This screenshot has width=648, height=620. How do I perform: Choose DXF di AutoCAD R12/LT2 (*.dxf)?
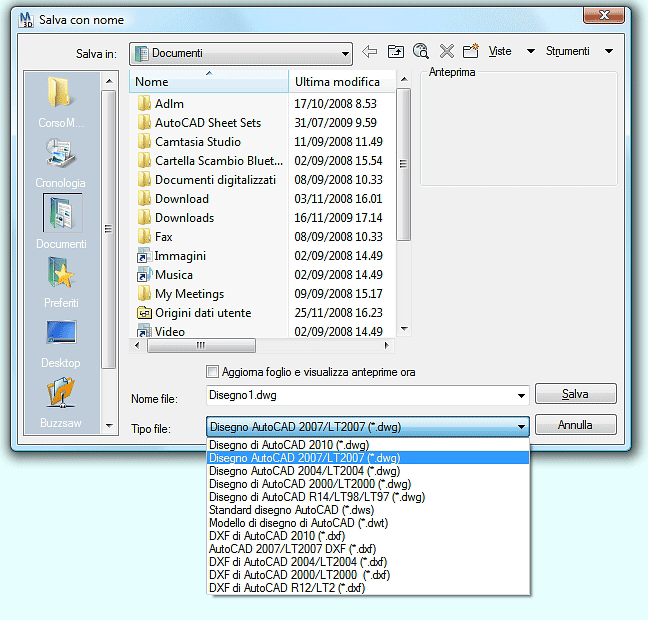tap(368, 588)
